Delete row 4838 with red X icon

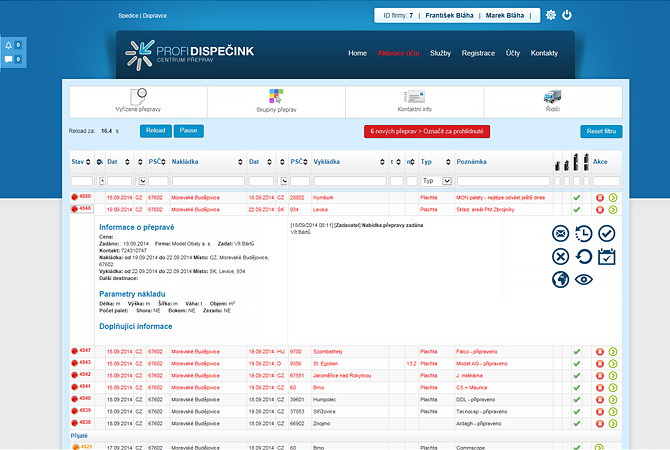[599, 424]
